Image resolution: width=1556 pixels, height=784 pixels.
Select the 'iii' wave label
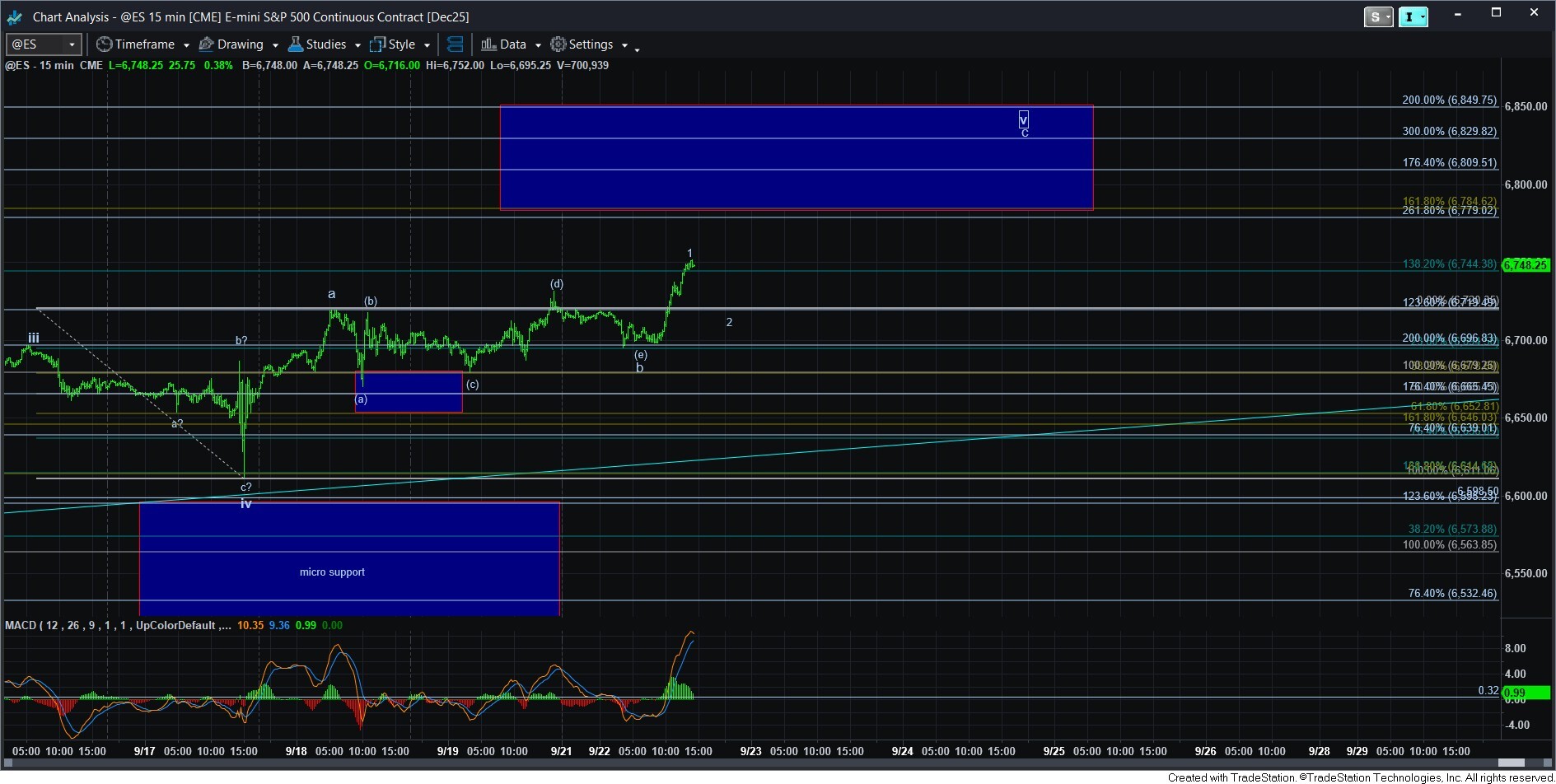coord(34,338)
